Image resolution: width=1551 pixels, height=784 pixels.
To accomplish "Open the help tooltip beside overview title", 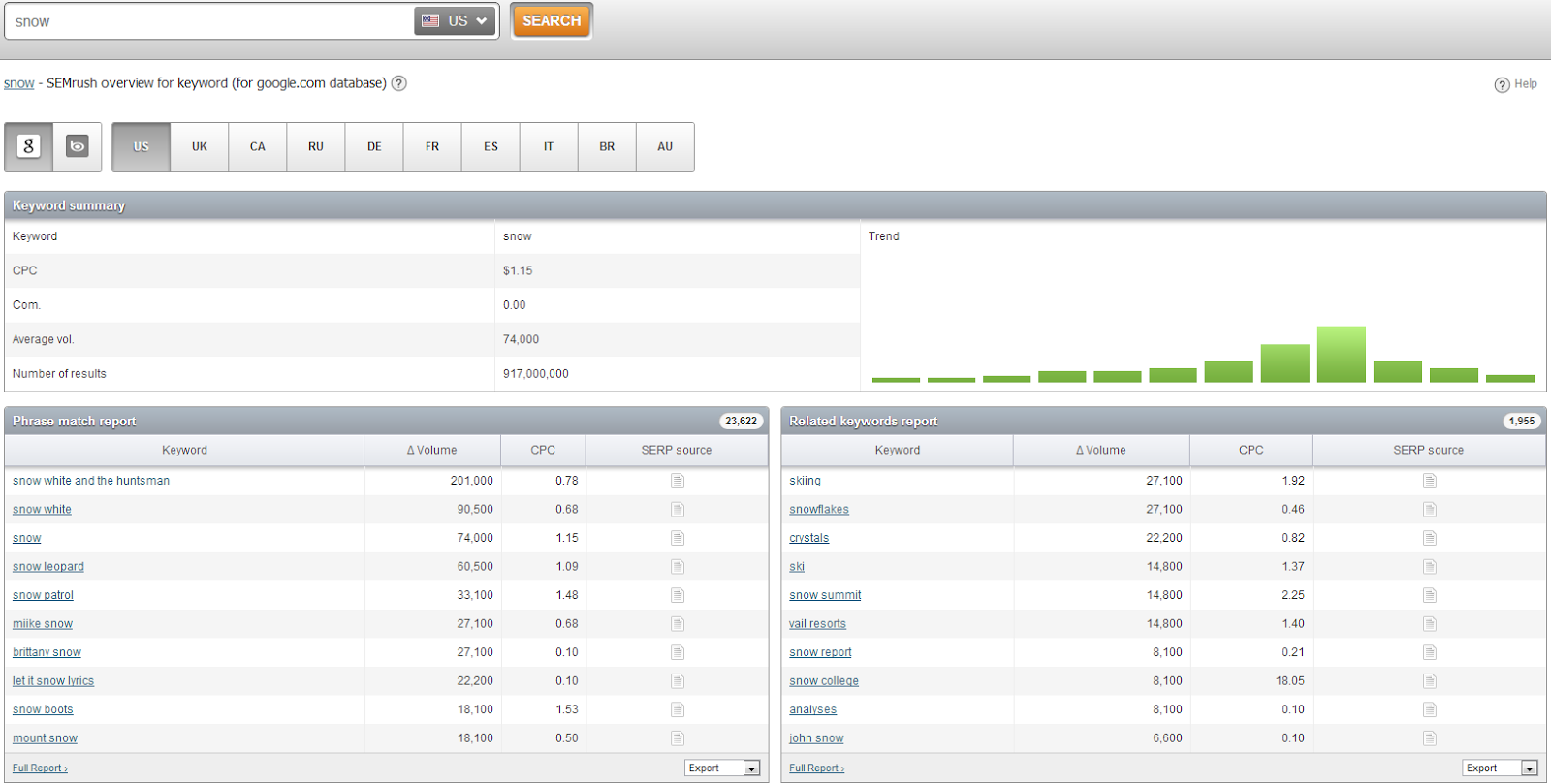I will coord(398,83).
